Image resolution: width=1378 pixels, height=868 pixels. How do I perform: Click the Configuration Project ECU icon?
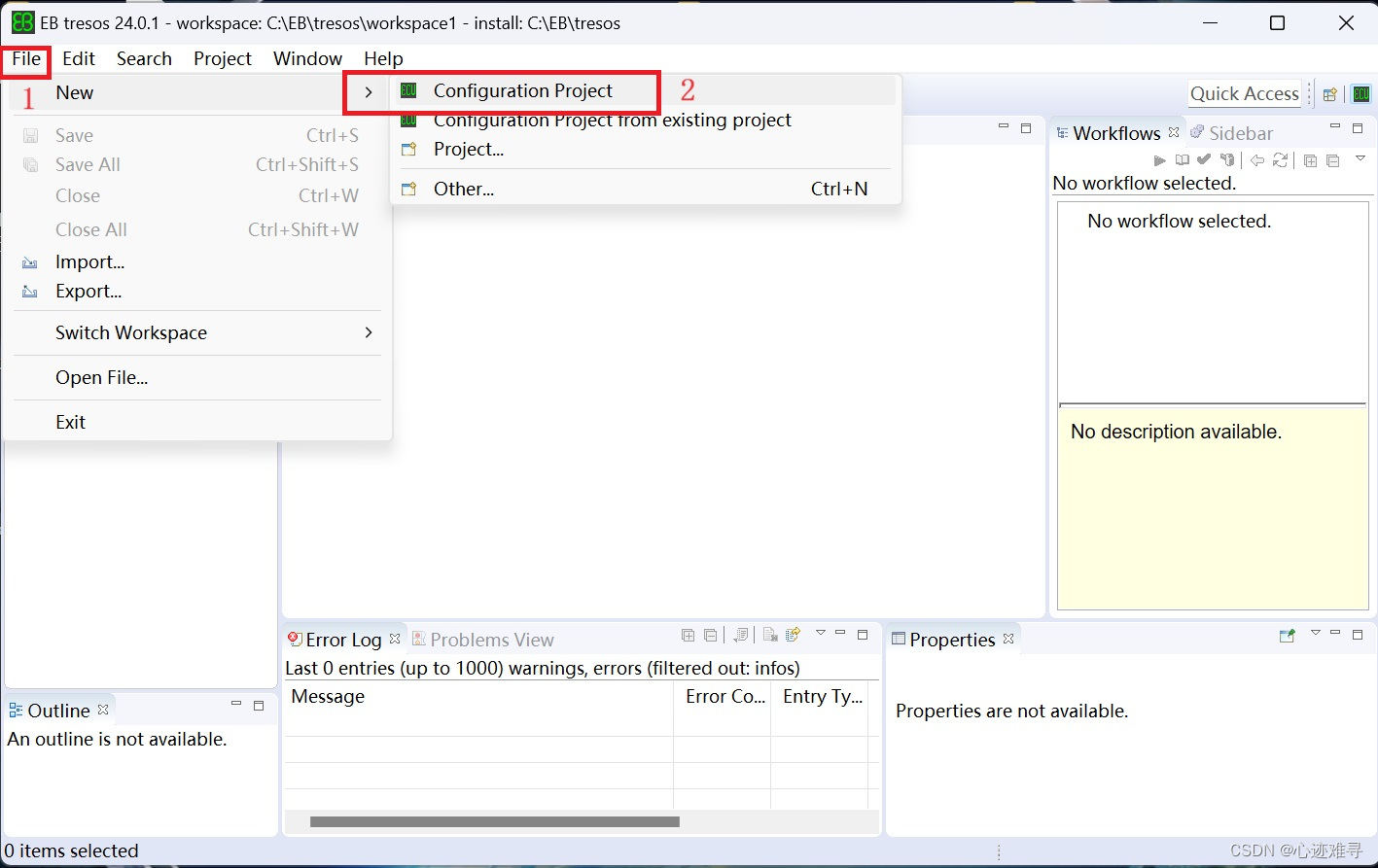click(x=408, y=90)
